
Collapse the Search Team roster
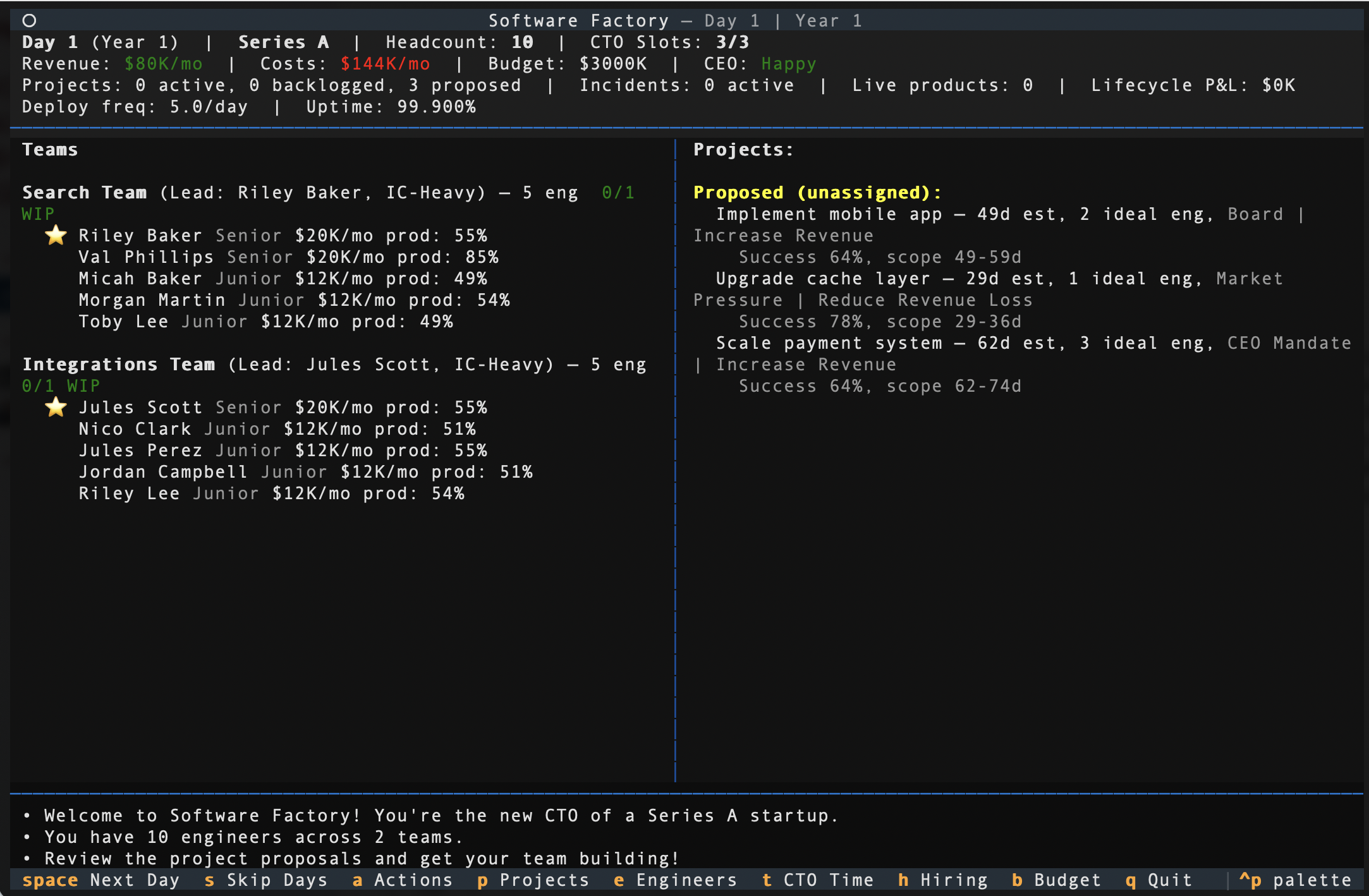[x=84, y=192]
